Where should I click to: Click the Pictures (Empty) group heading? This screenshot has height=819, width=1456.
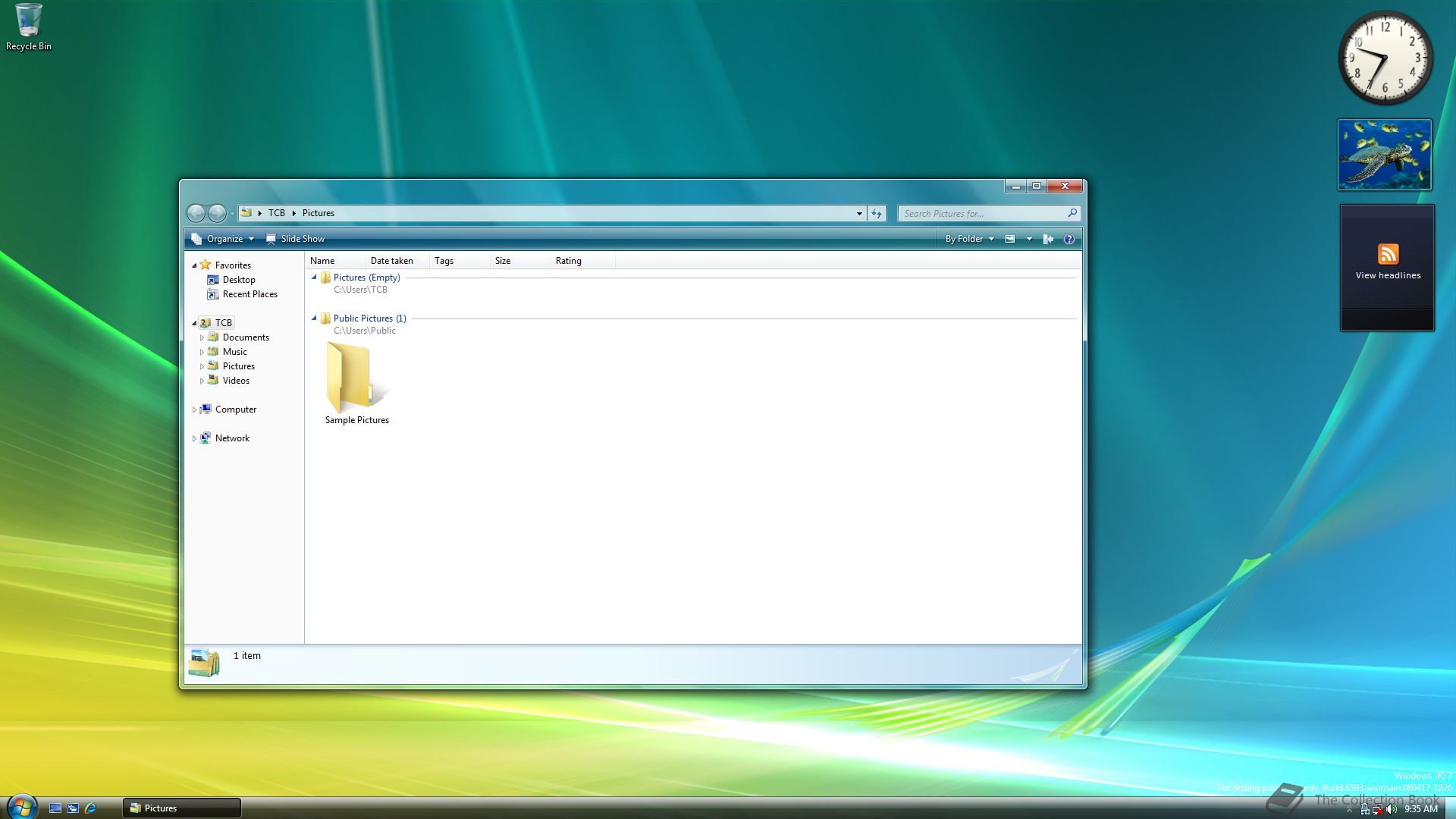coord(366,278)
